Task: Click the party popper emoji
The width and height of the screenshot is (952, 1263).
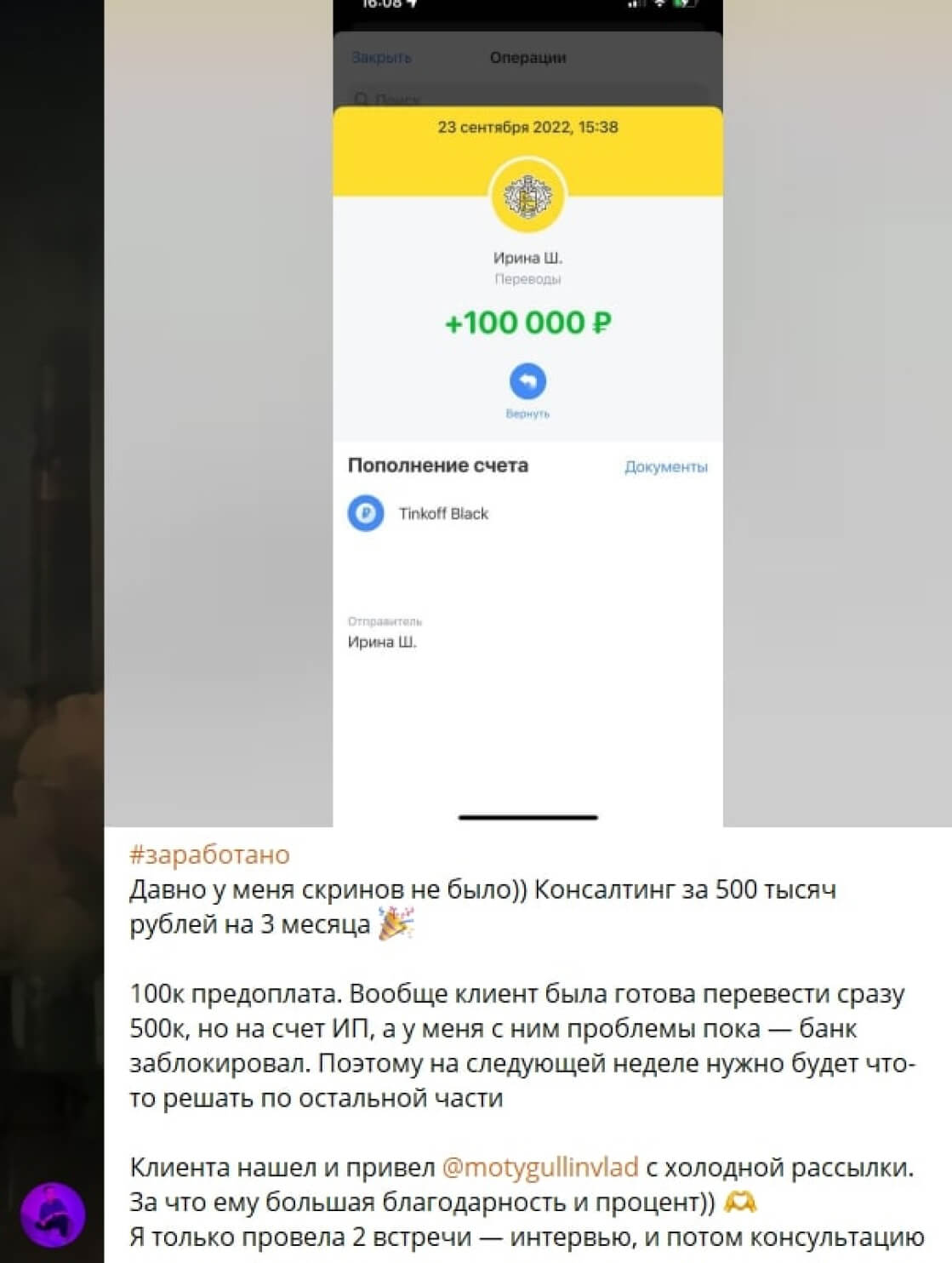Action: [396, 923]
